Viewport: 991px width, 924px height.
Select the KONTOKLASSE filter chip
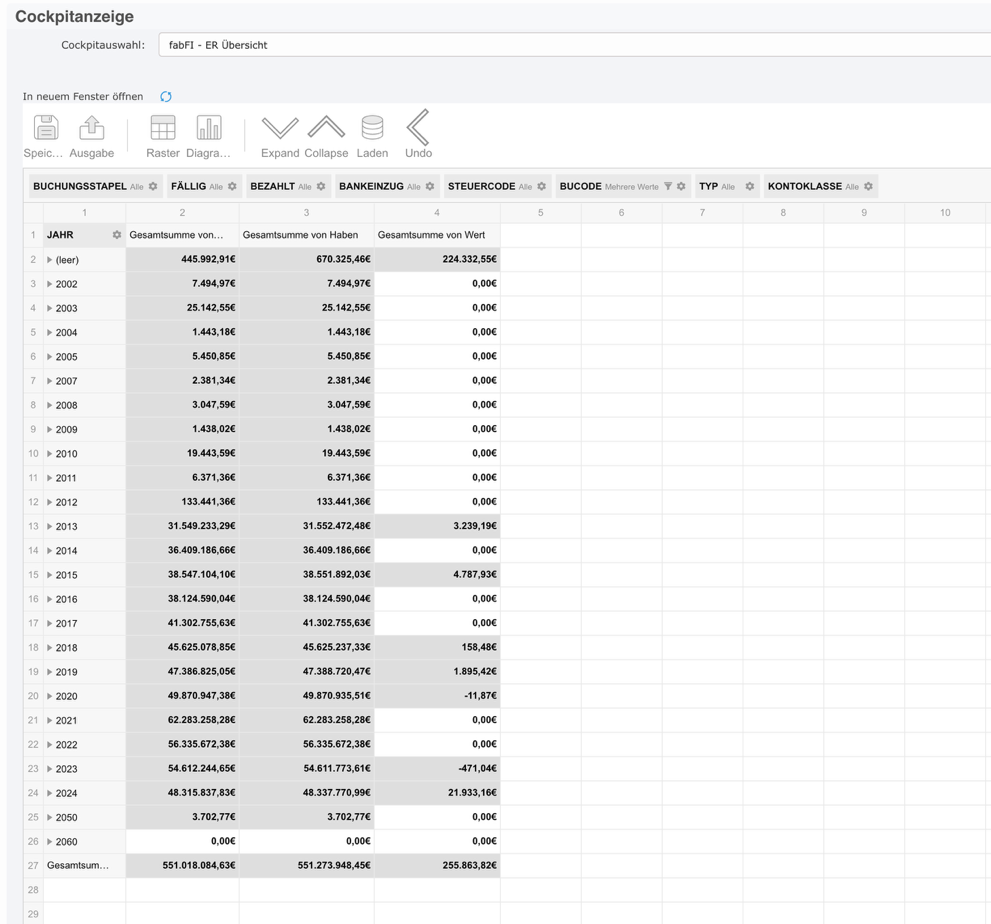click(x=804, y=187)
